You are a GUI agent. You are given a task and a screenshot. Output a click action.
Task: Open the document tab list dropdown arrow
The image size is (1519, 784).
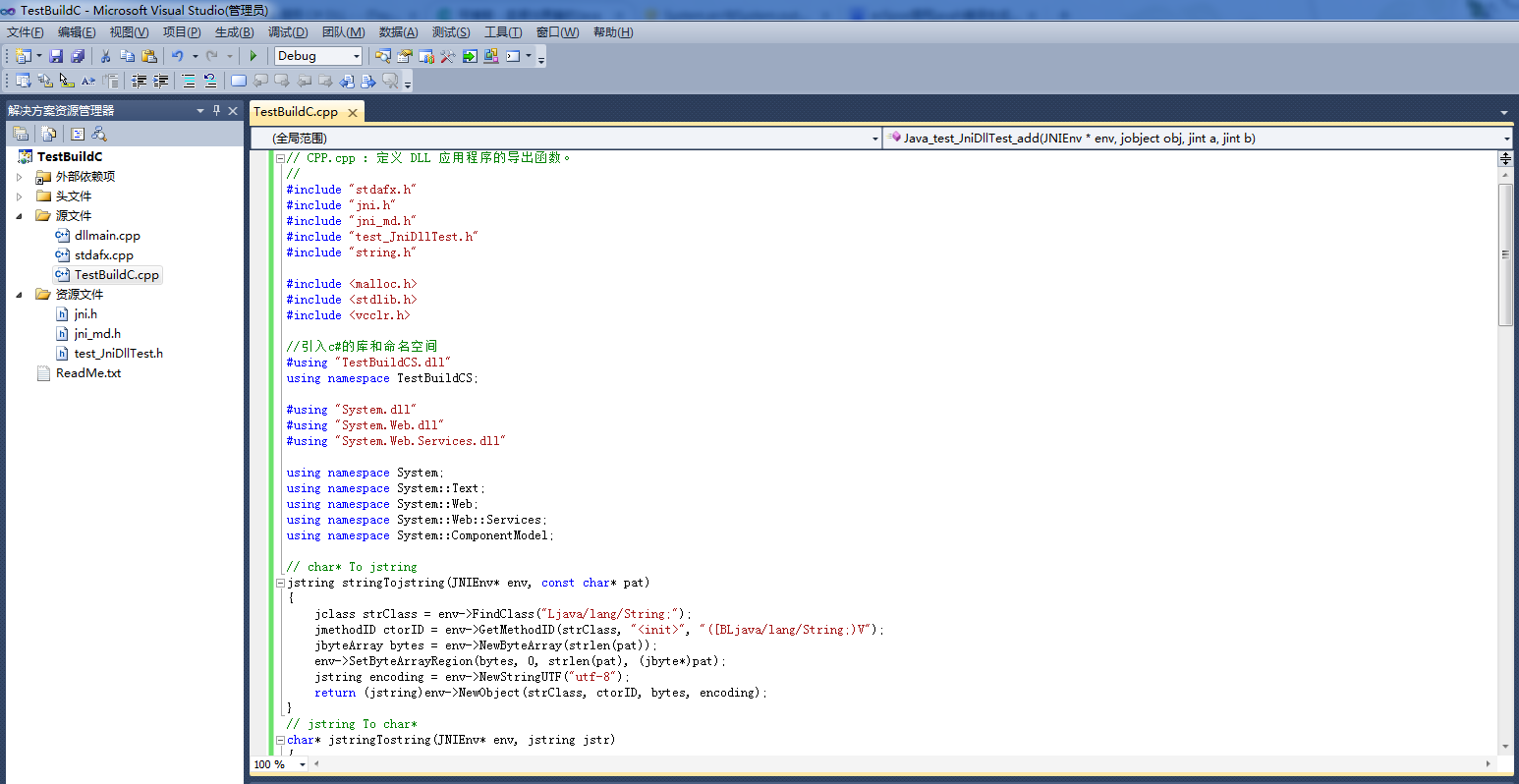pos(1503,112)
